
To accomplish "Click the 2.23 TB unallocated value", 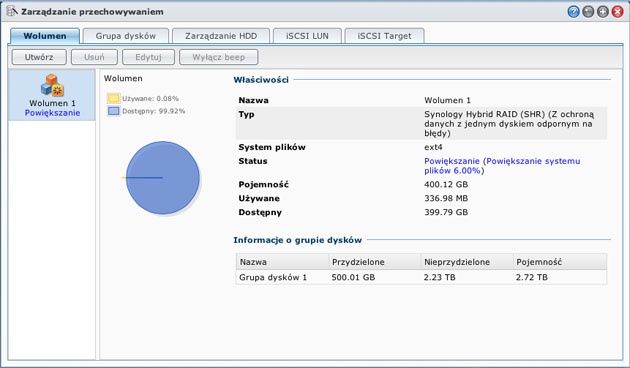I will click(x=440, y=277).
